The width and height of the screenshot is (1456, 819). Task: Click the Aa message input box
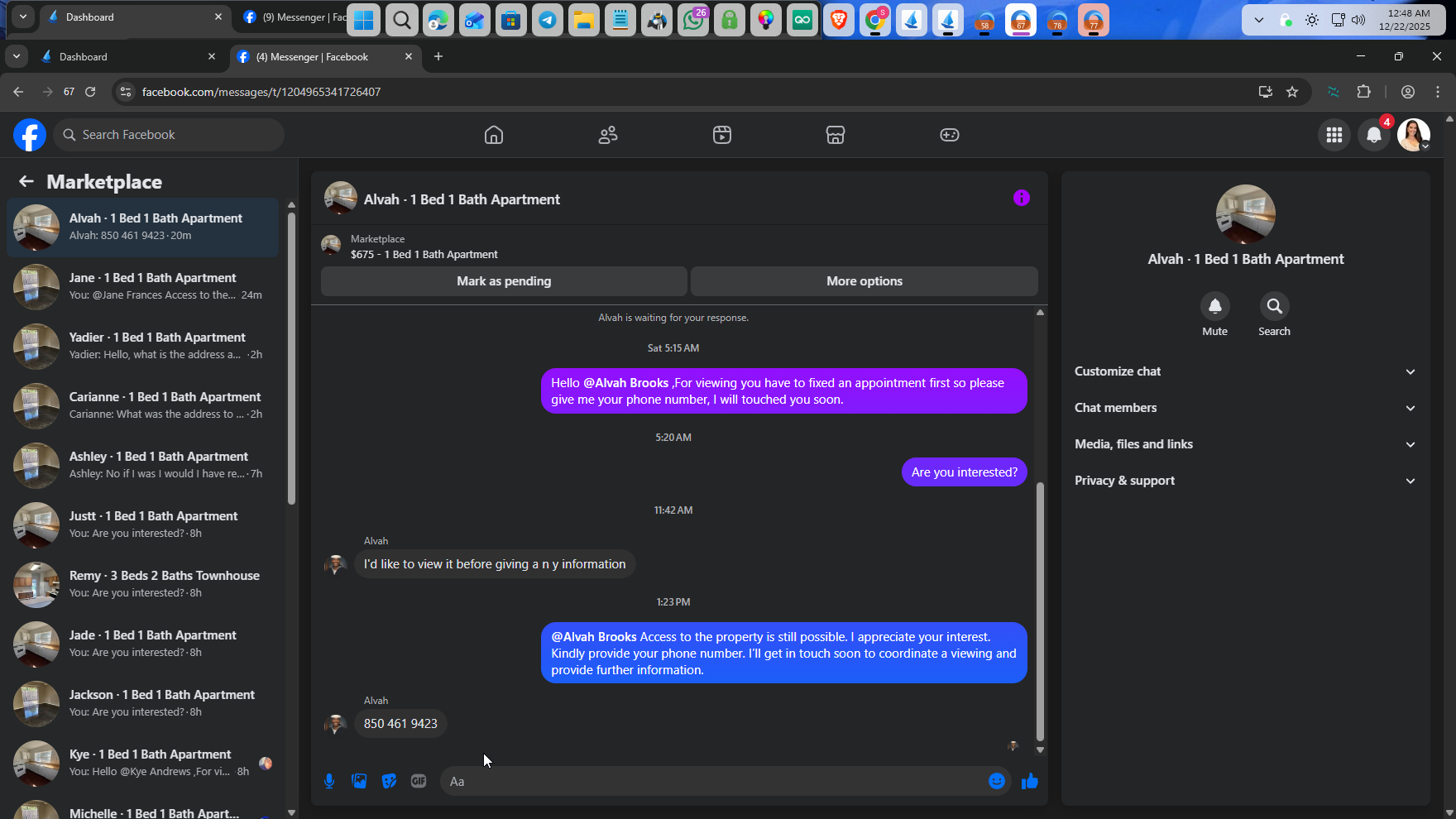(713, 781)
